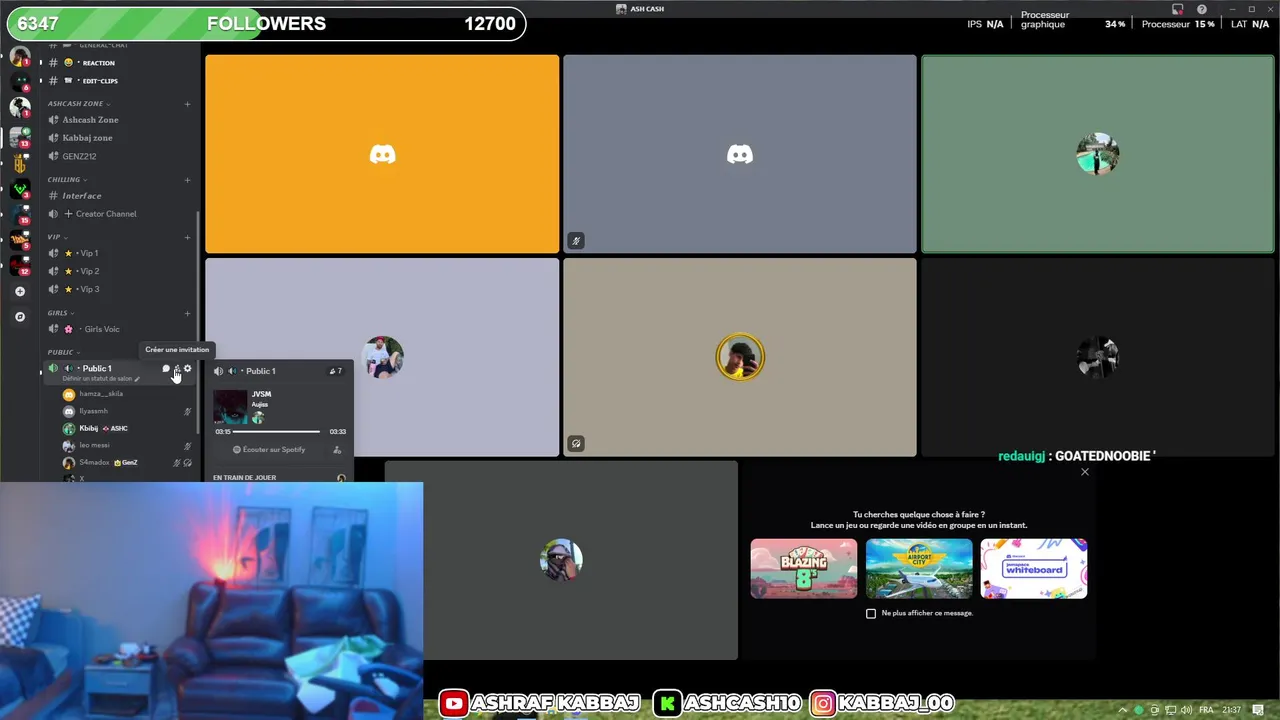Click the screen capture icon near help

1177,9
